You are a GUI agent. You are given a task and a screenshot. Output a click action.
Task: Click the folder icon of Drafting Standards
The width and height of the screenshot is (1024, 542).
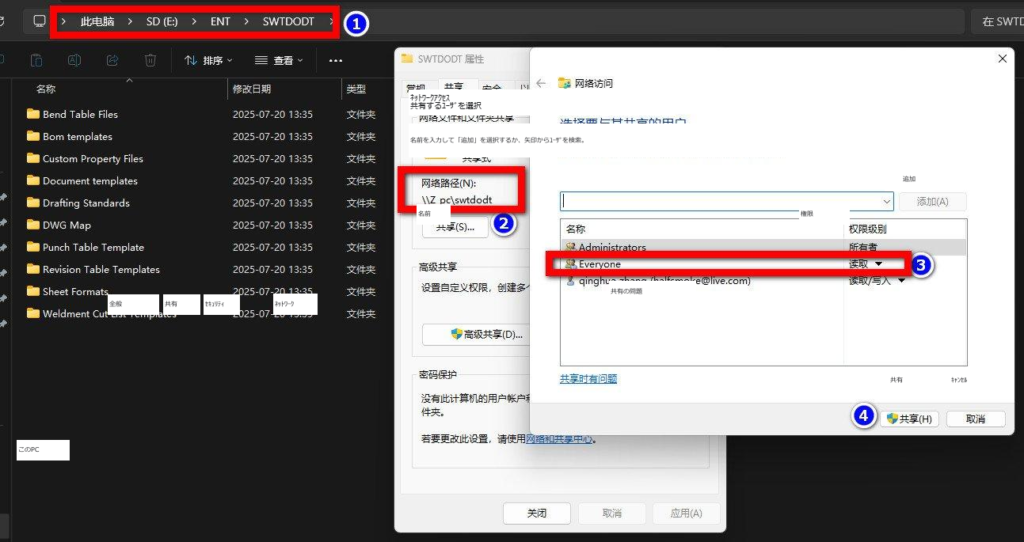tap(33, 202)
